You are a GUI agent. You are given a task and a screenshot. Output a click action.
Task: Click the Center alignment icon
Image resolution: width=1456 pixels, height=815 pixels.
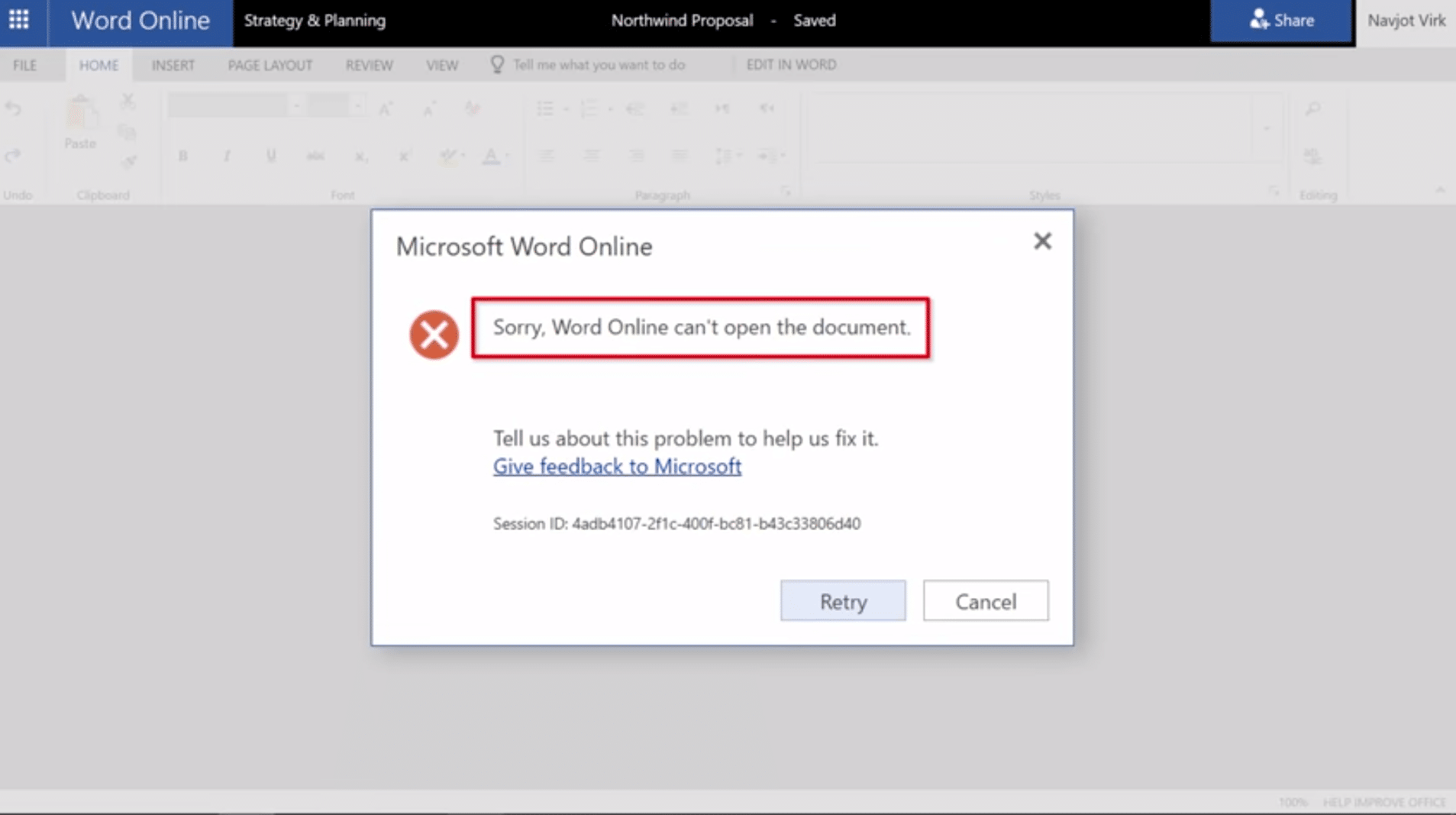(591, 156)
